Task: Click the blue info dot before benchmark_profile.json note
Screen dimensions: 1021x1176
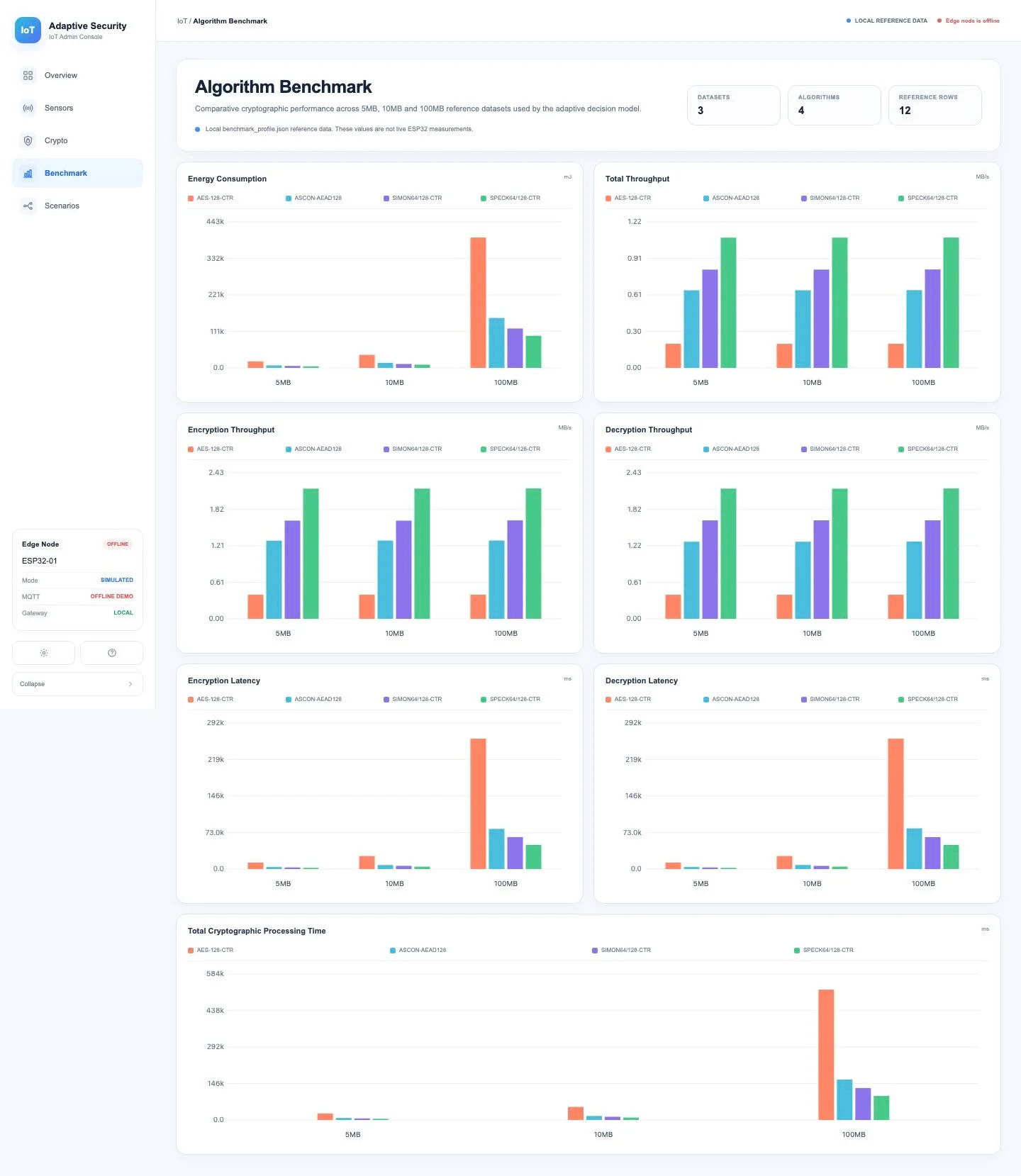Action: 197,129
